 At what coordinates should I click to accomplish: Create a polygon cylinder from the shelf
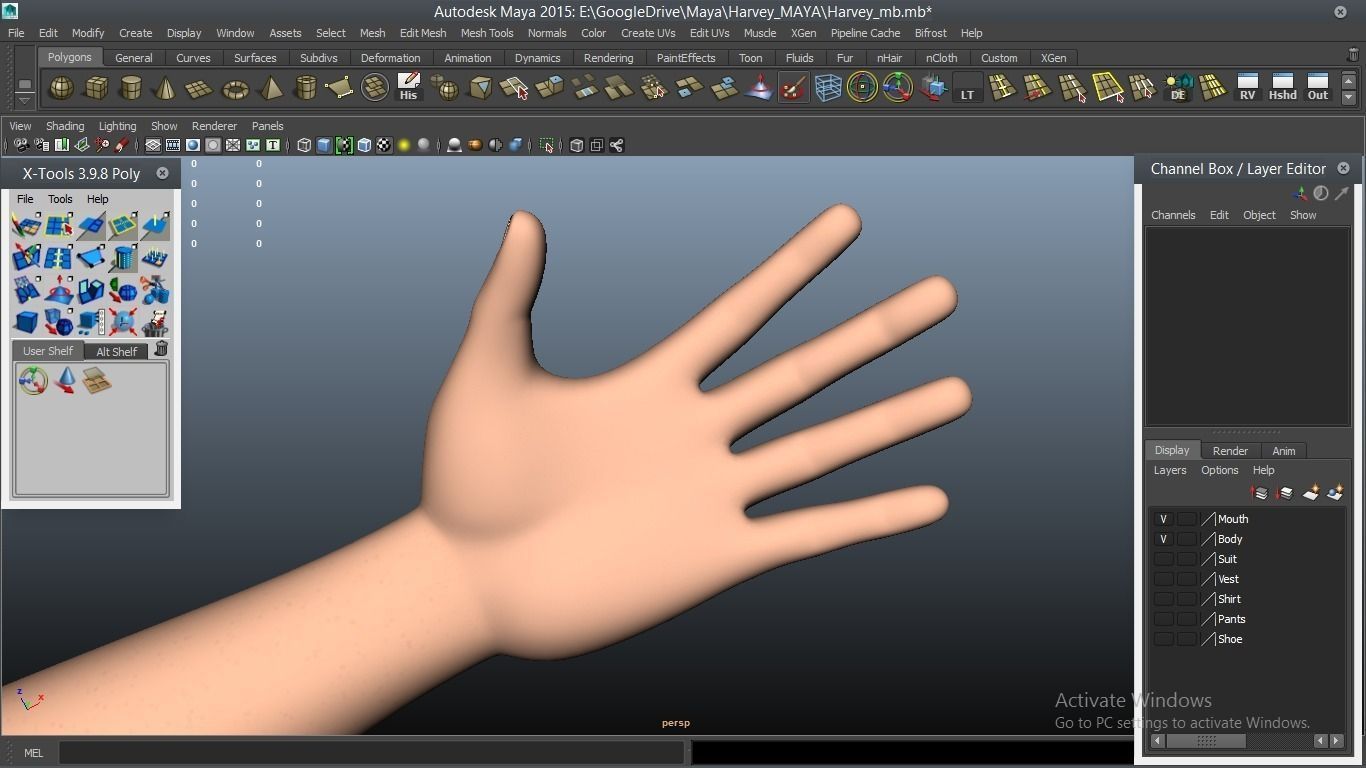(x=130, y=88)
